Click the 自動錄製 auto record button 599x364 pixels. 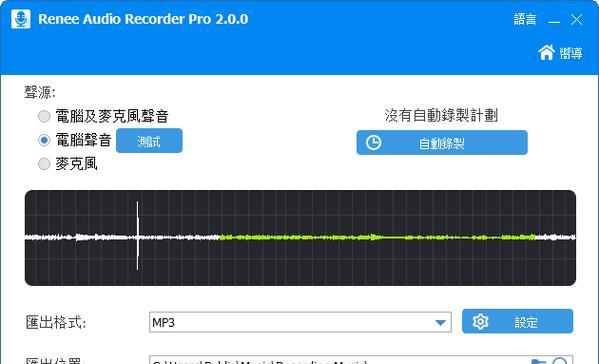coord(442,143)
